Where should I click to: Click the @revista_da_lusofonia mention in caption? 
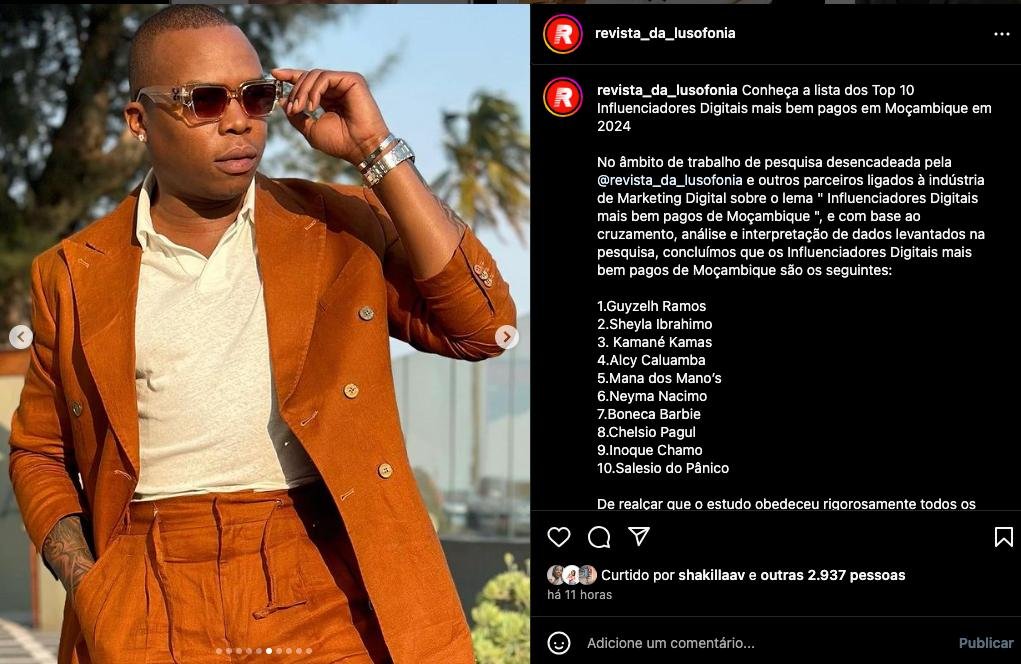coord(669,180)
